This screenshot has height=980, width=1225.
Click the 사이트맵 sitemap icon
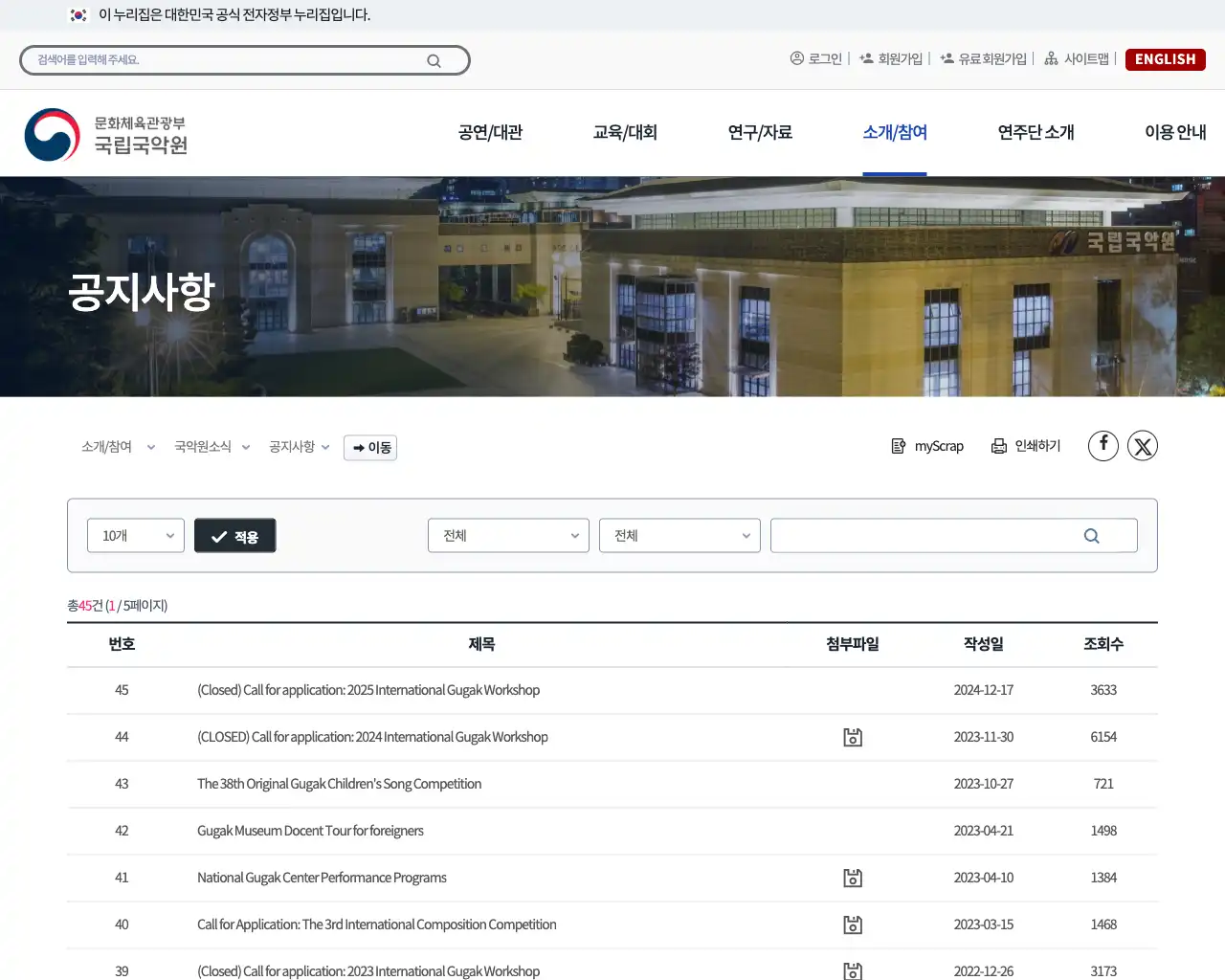(x=1051, y=58)
